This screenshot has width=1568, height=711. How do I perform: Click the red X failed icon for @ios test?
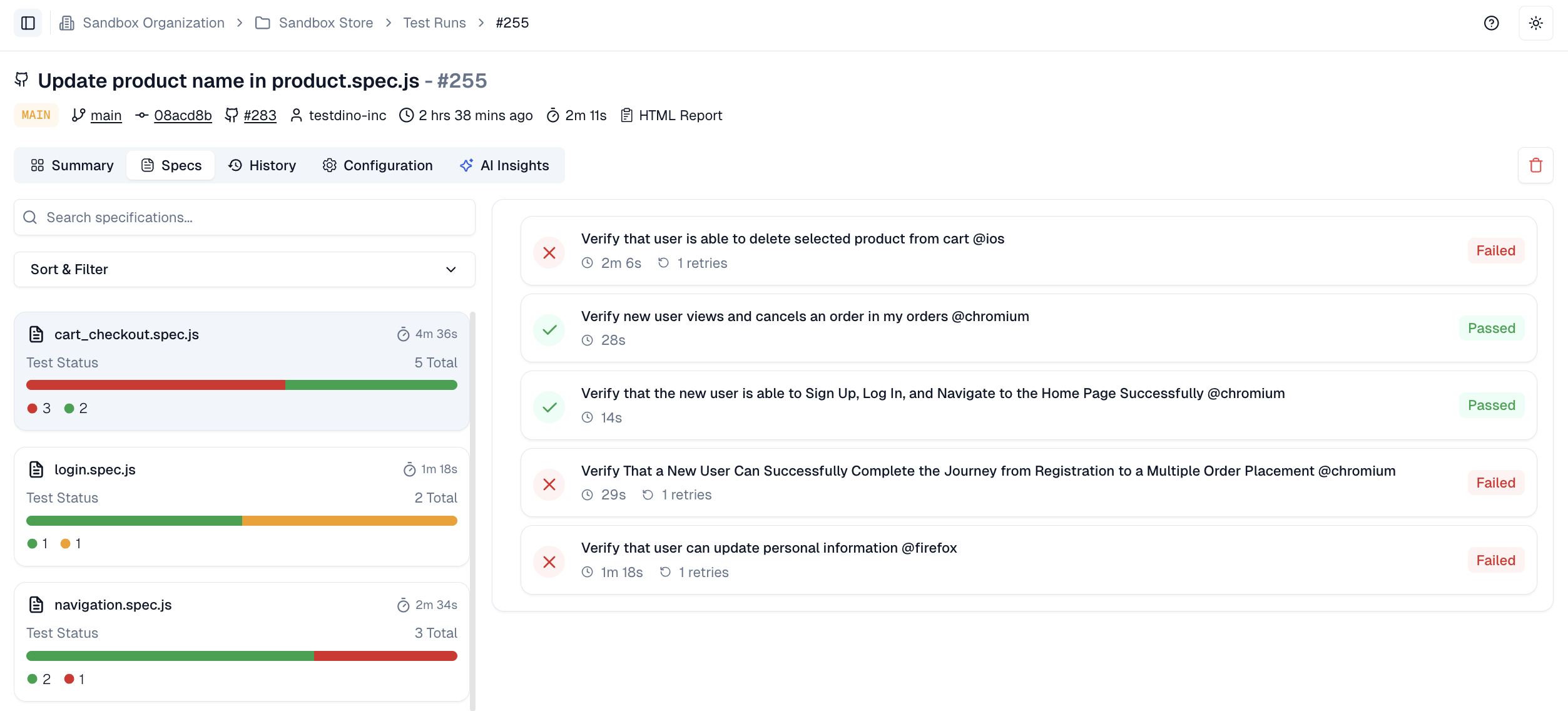click(549, 253)
